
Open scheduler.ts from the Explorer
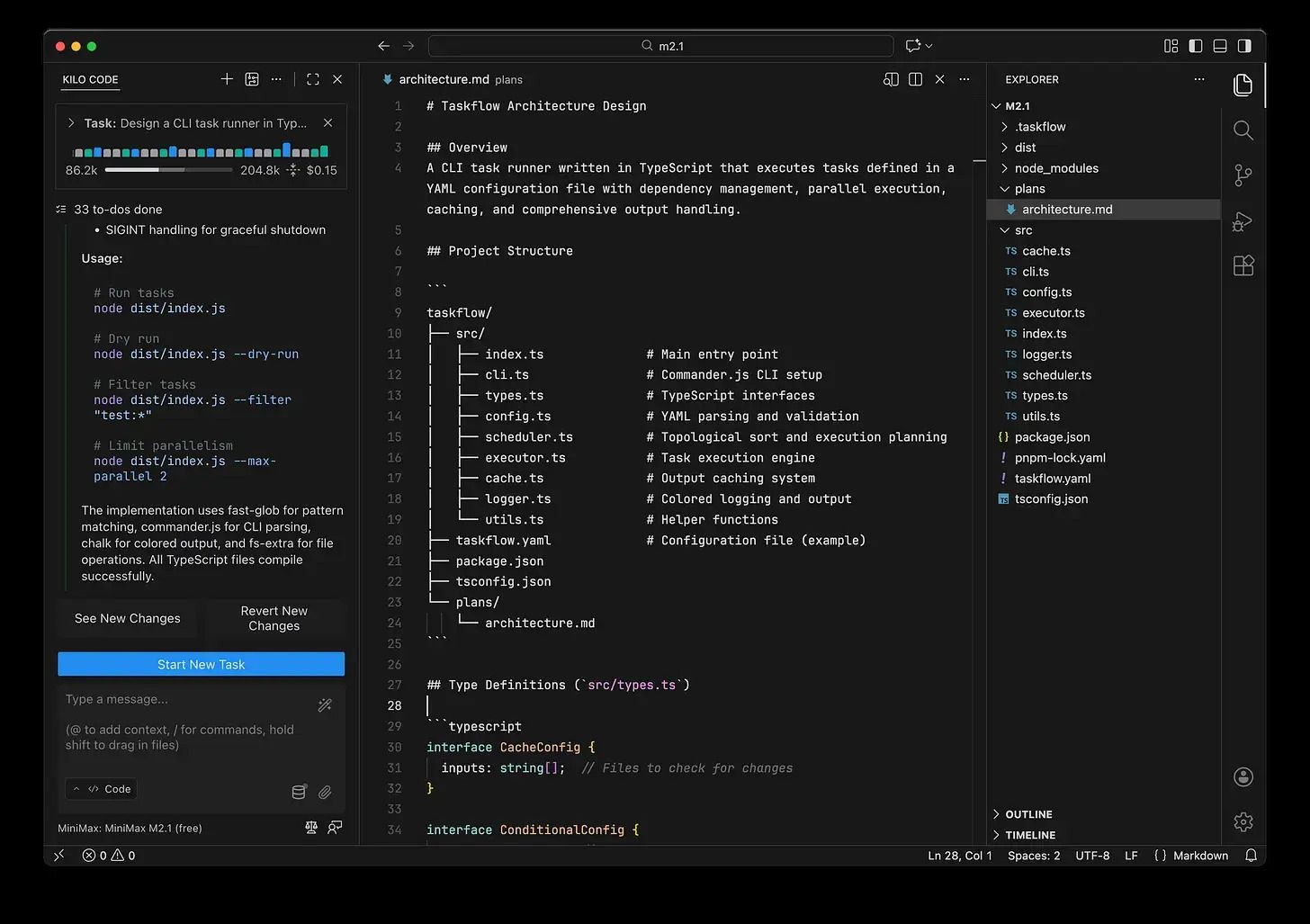pos(1056,375)
